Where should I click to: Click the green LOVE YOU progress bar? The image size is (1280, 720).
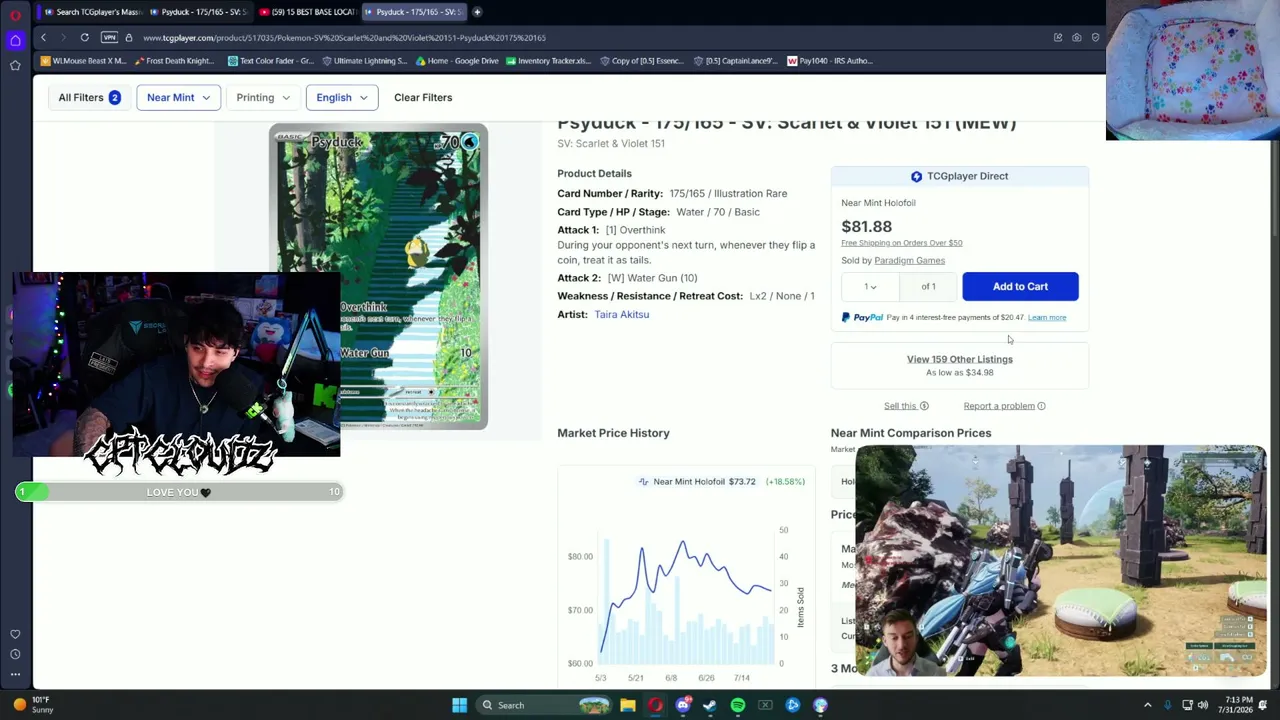tap(180, 492)
